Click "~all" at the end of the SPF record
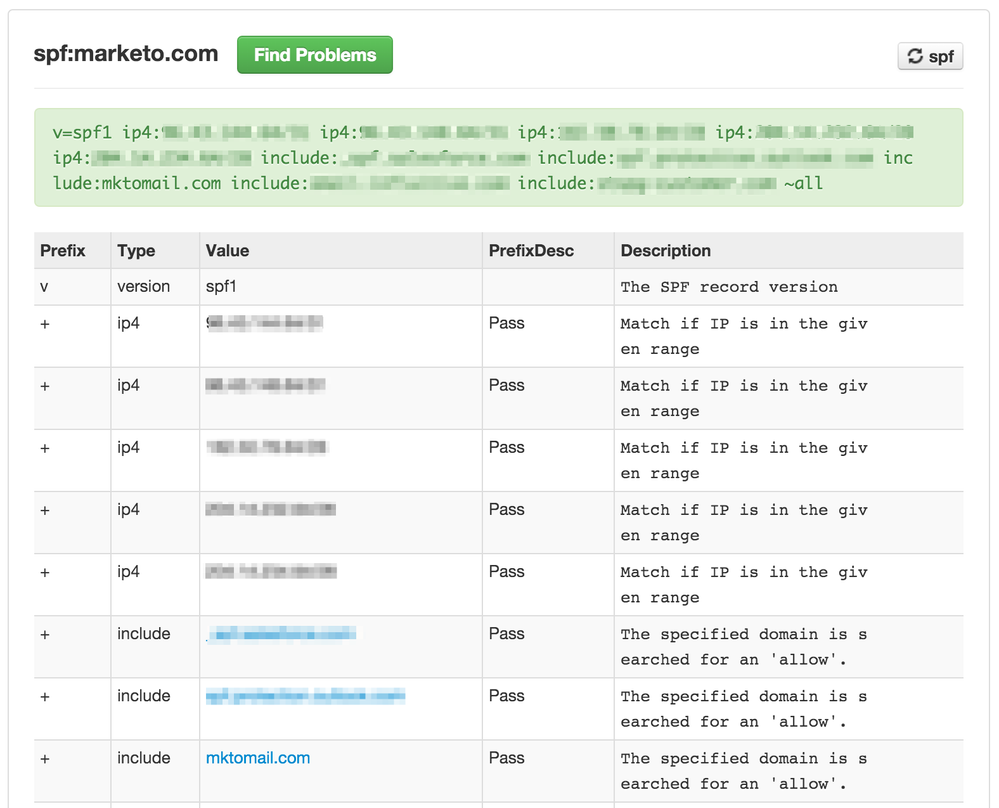Image resolution: width=999 pixels, height=808 pixels. click(804, 183)
